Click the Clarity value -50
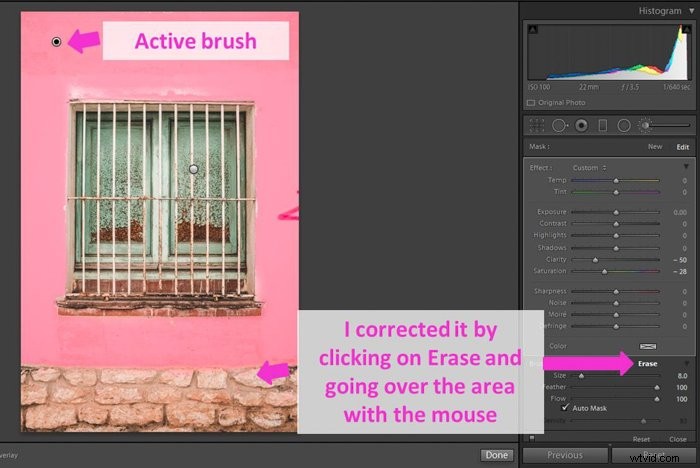The width and height of the screenshot is (700, 468). tap(680, 259)
